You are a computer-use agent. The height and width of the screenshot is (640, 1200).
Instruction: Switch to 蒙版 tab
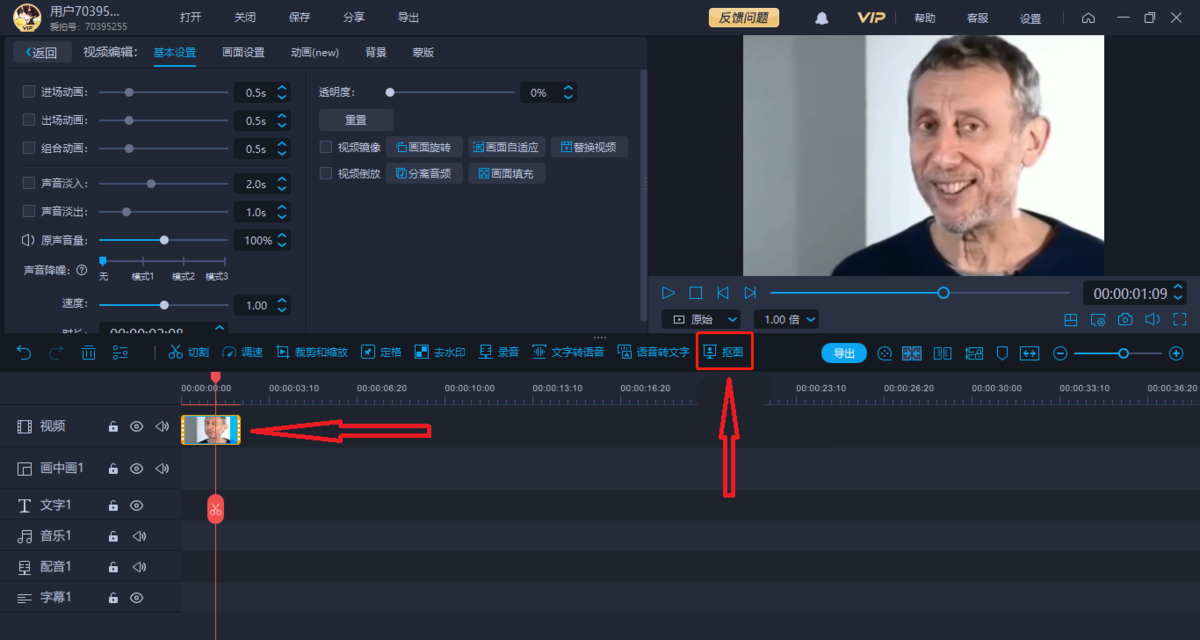(423, 52)
